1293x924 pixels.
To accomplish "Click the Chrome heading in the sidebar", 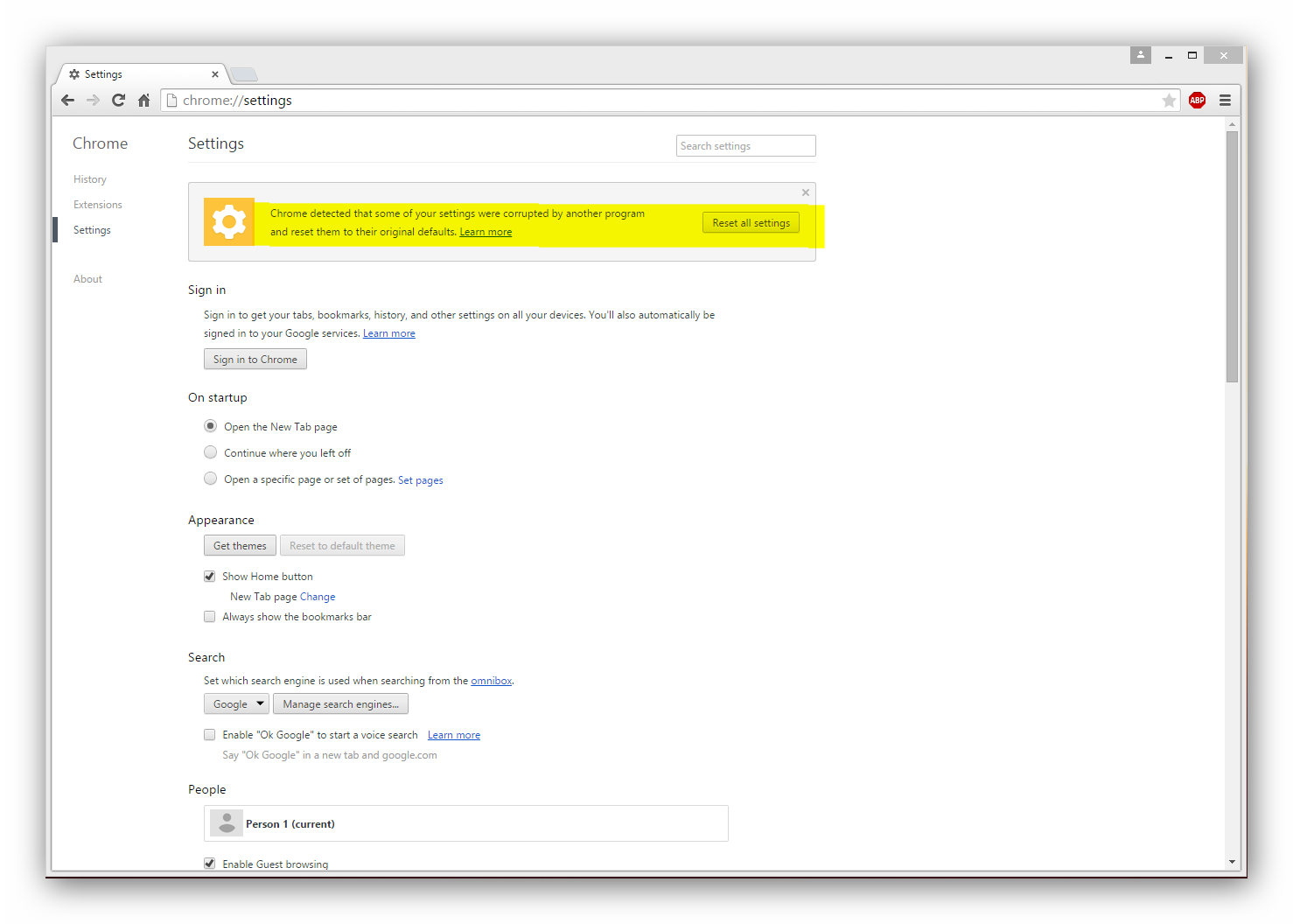I will [100, 143].
